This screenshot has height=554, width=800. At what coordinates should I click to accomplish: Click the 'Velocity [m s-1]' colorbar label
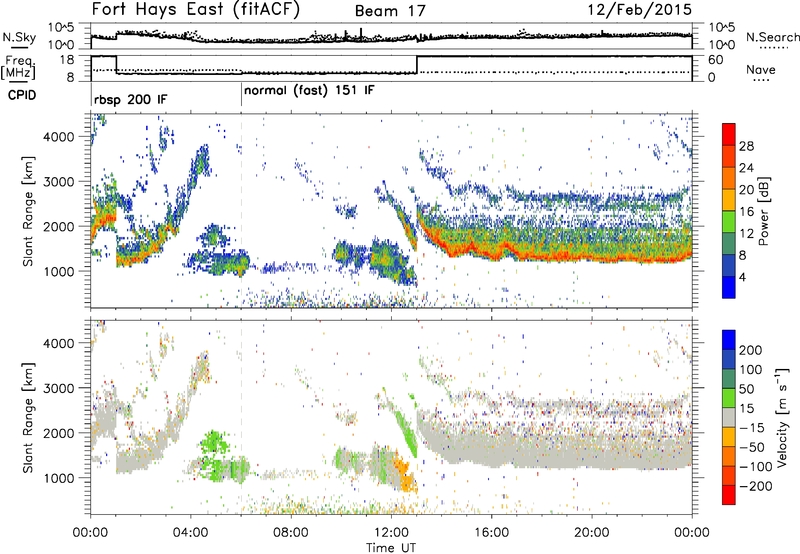(781, 417)
